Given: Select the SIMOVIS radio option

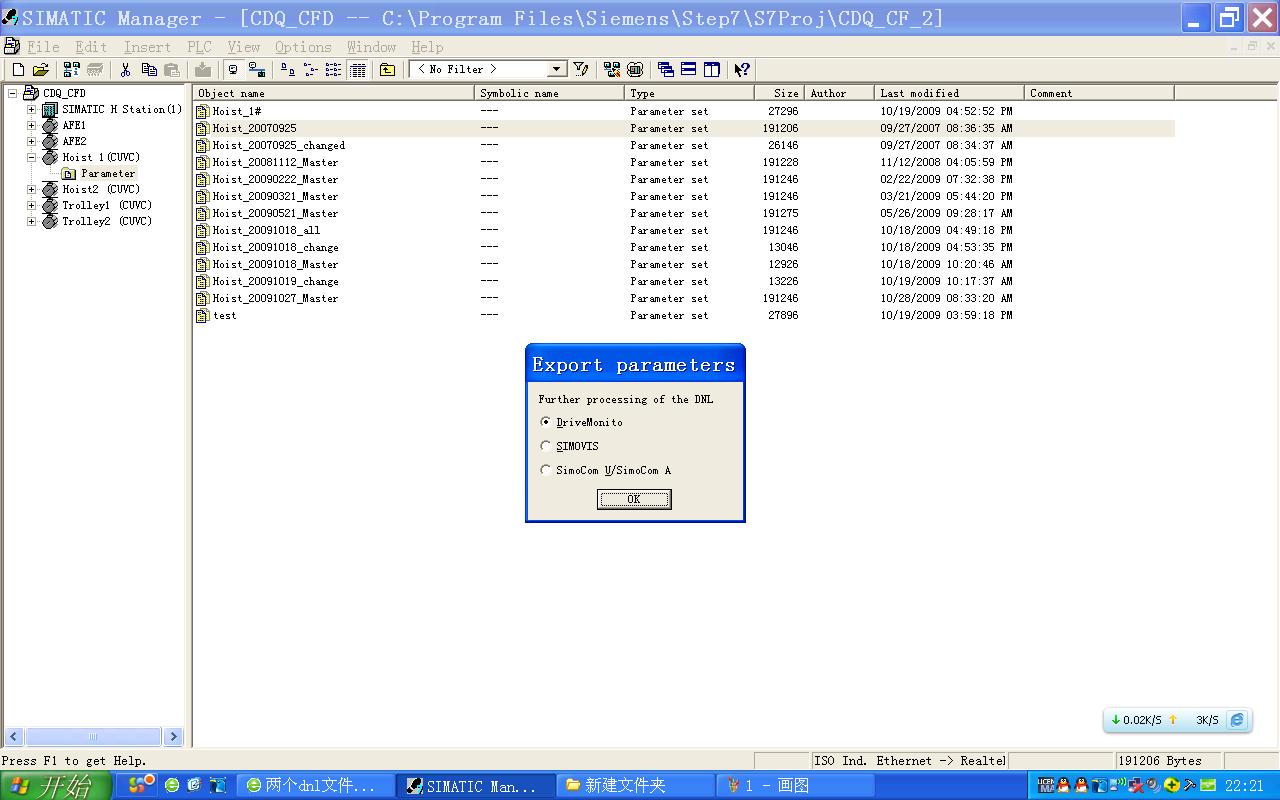Looking at the screenshot, I should click(545, 446).
